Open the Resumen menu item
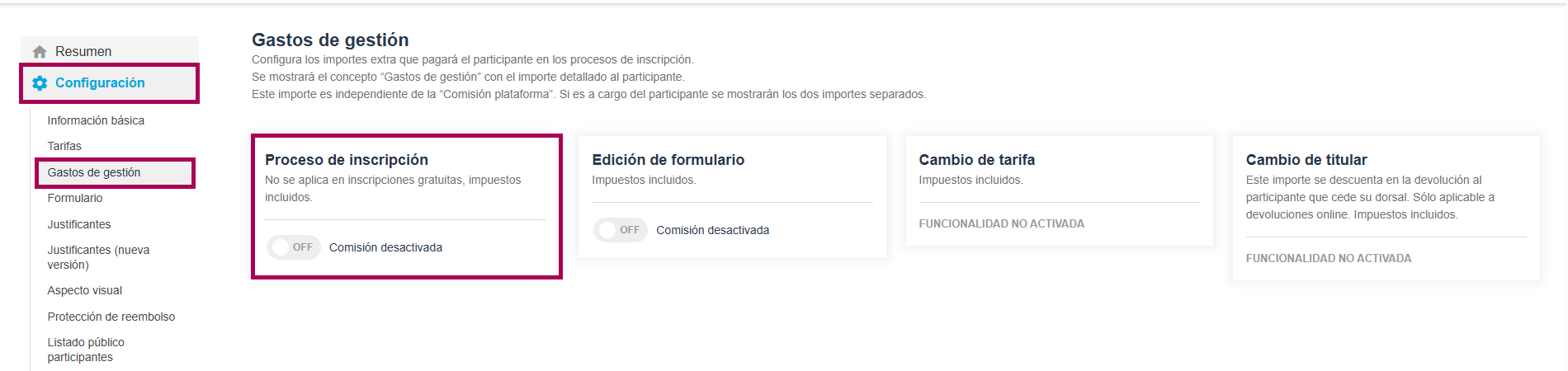The width and height of the screenshot is (1568, 371). point(83,51)
